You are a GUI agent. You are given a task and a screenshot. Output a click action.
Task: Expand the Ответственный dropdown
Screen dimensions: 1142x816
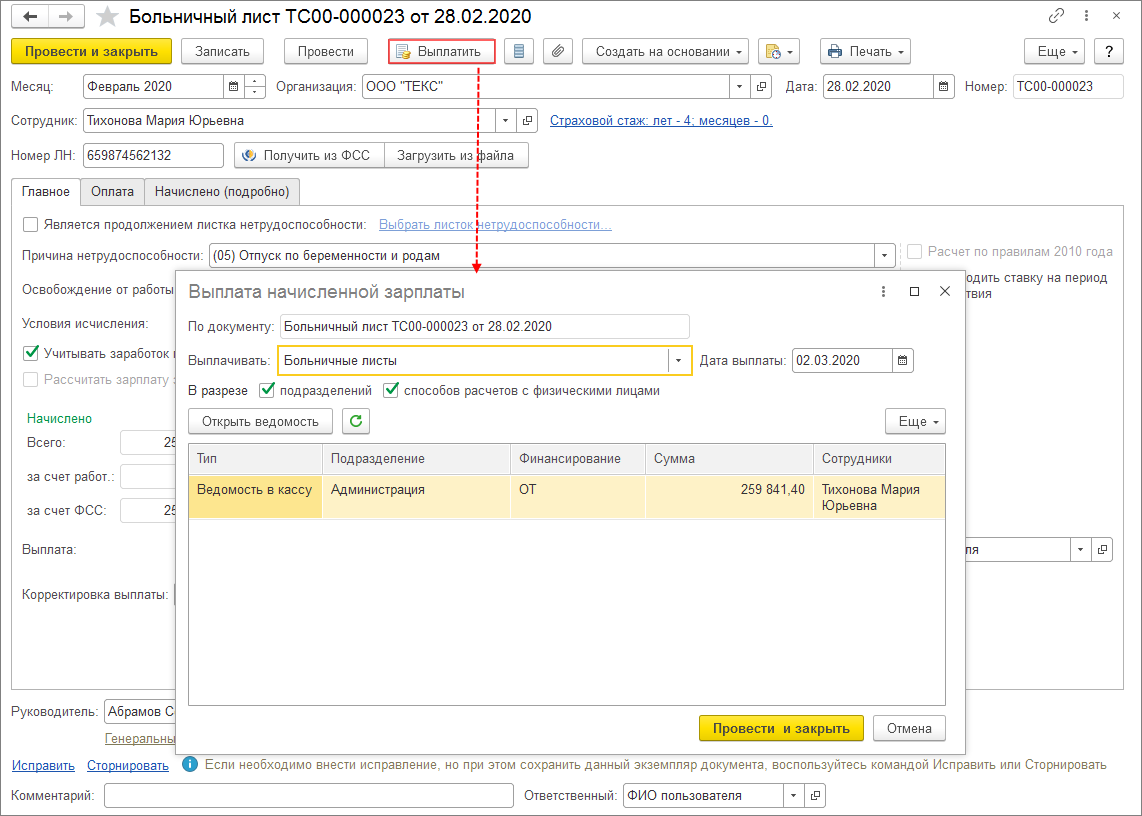[794, 796]
